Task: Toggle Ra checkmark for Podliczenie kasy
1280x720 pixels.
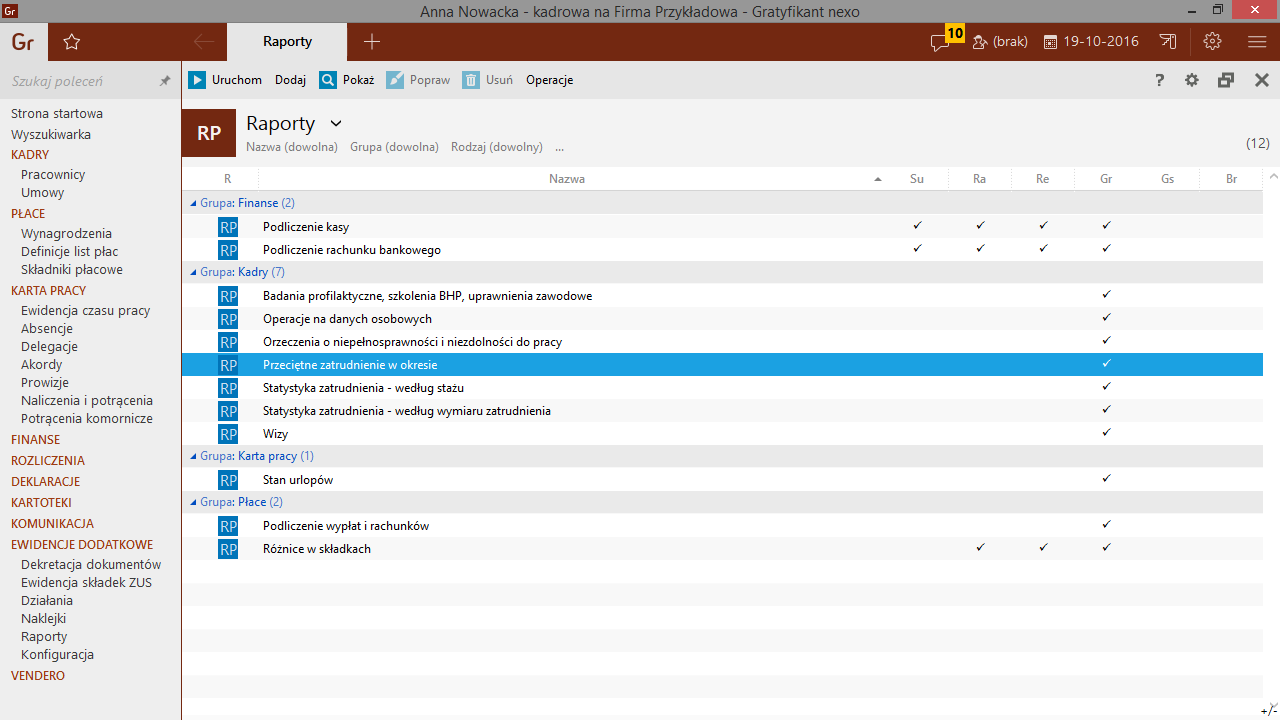Action: coord(980,226)
